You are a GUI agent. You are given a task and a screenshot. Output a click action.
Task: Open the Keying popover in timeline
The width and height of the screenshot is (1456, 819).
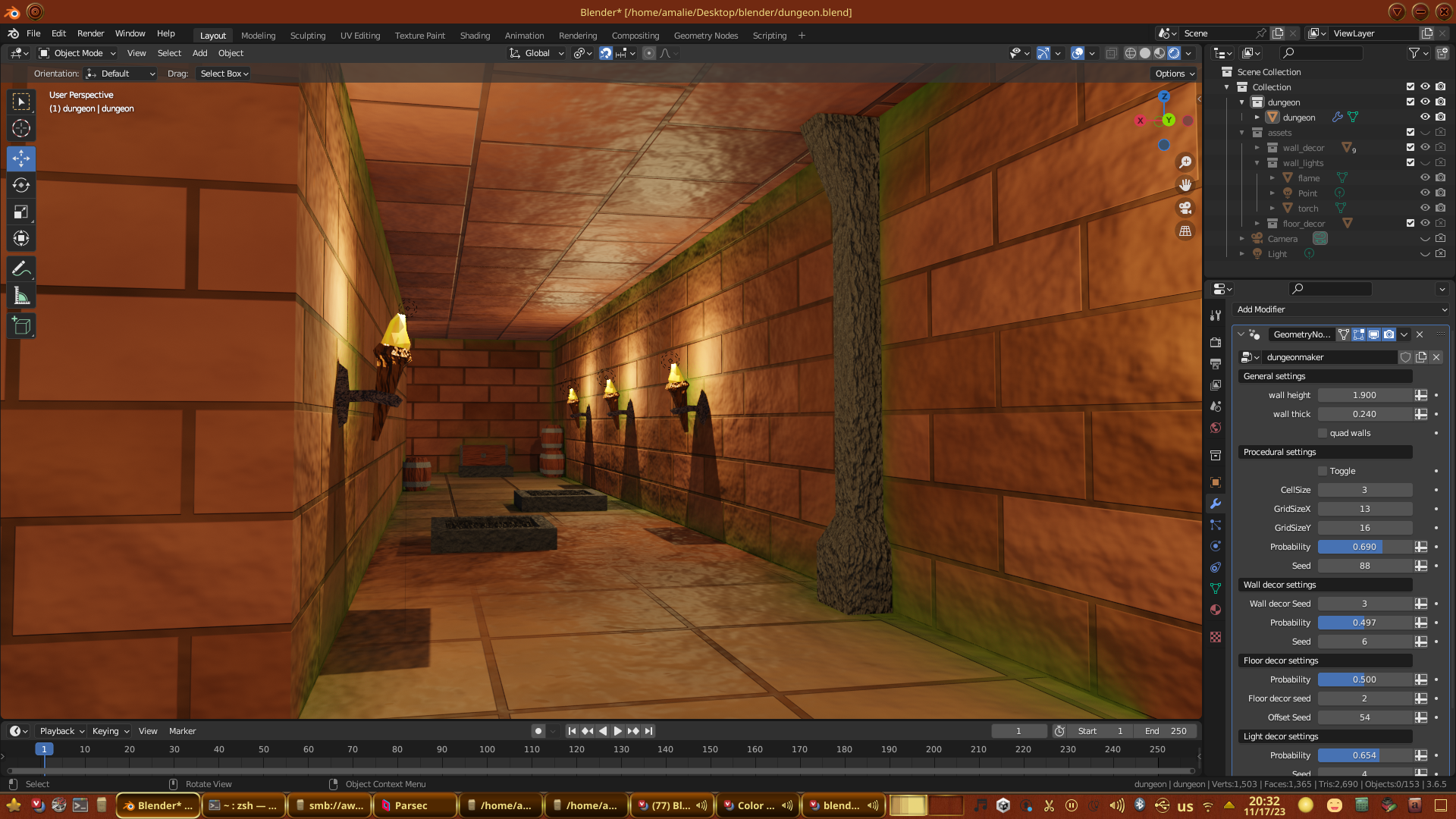coord(111,731)
